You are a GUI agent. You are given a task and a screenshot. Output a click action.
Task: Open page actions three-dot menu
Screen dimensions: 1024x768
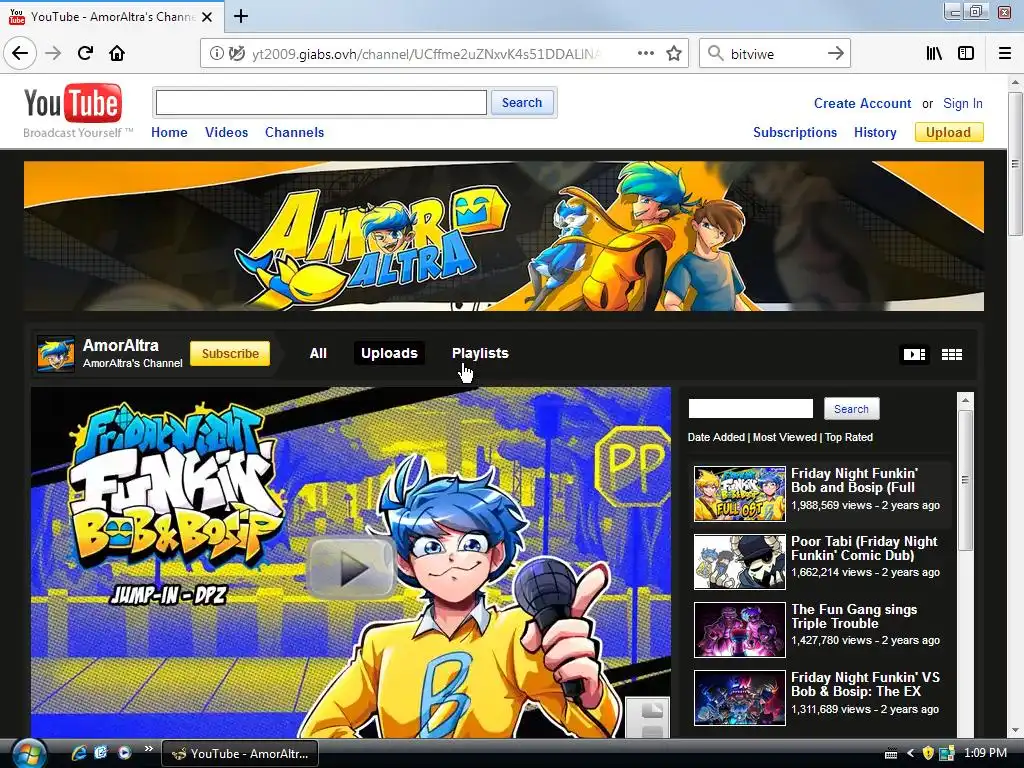(x=646, y=53)
